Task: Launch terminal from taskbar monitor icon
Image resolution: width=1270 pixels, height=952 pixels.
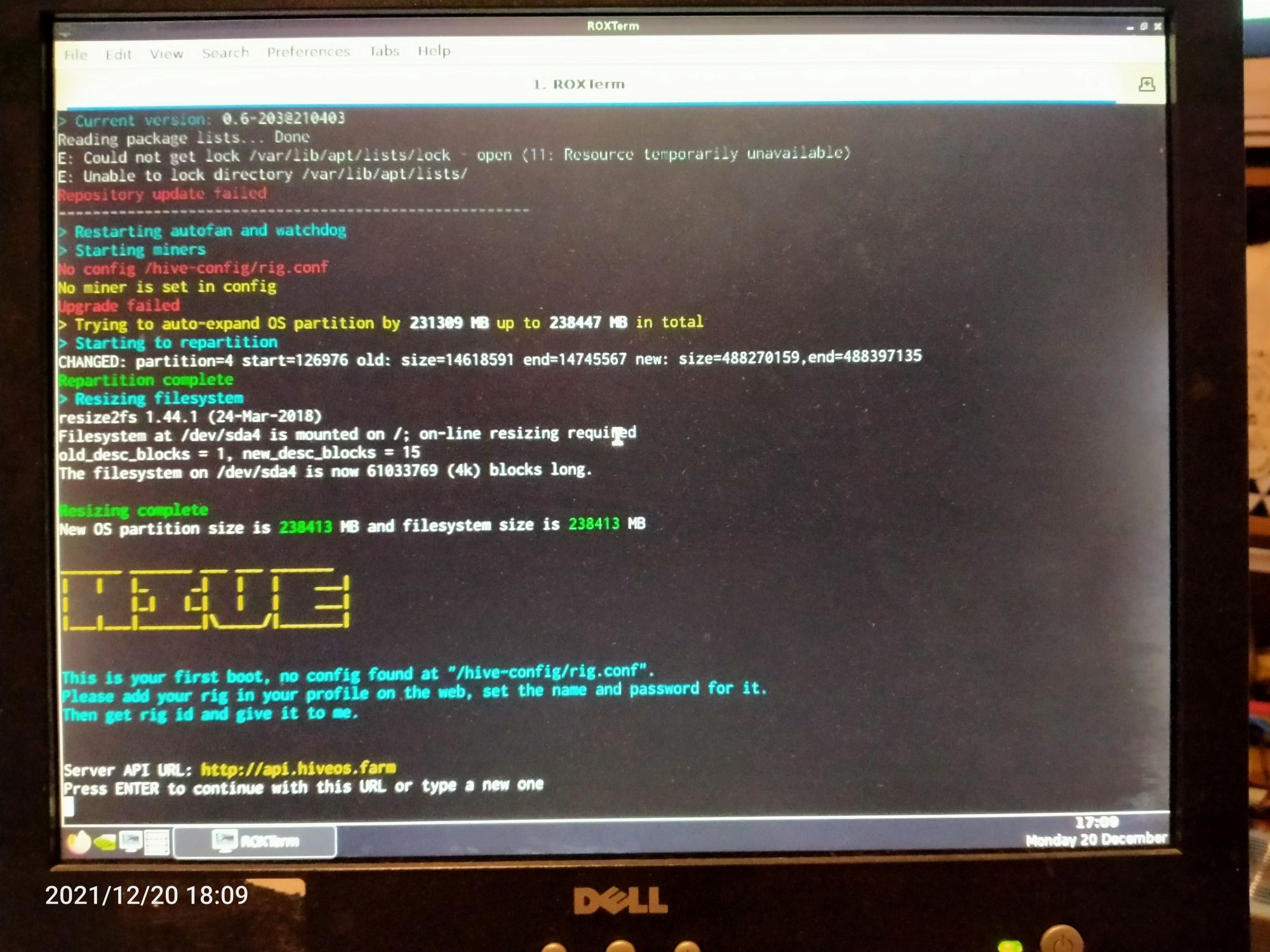Action: click(x=131, y=842)
